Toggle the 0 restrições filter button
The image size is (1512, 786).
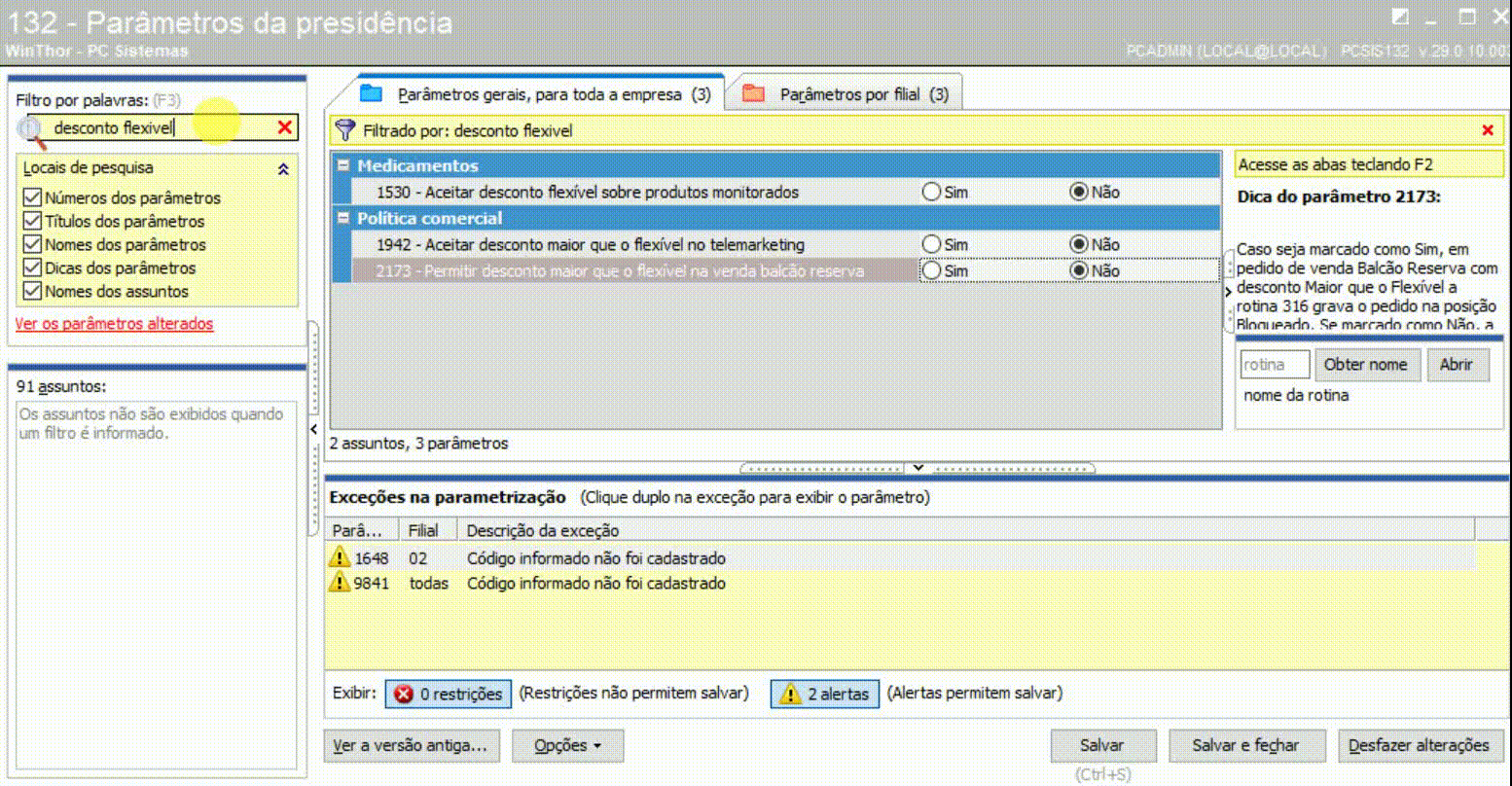coord(449,694)
